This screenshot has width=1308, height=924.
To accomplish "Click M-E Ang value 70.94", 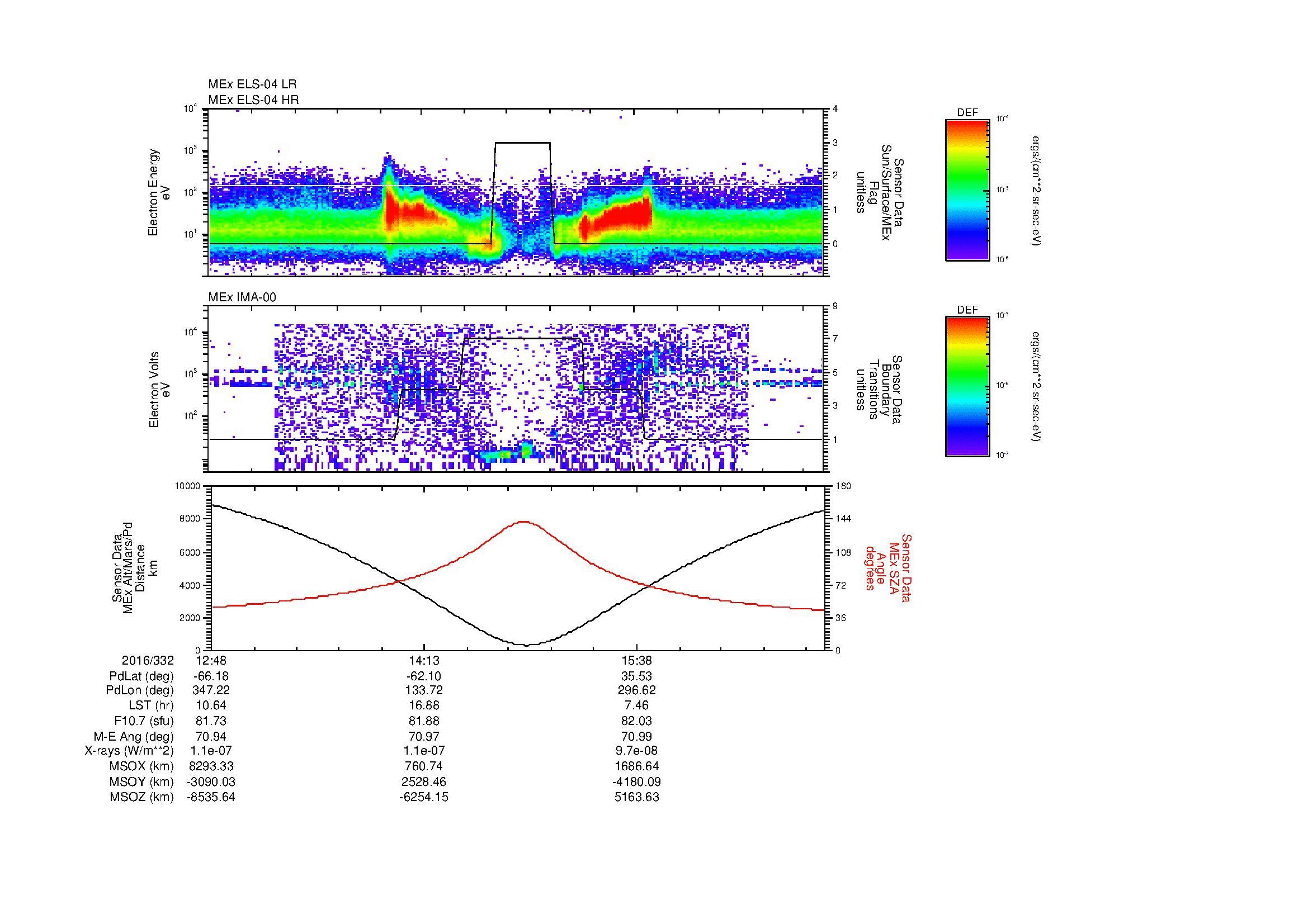I will [x=211, y=736].
